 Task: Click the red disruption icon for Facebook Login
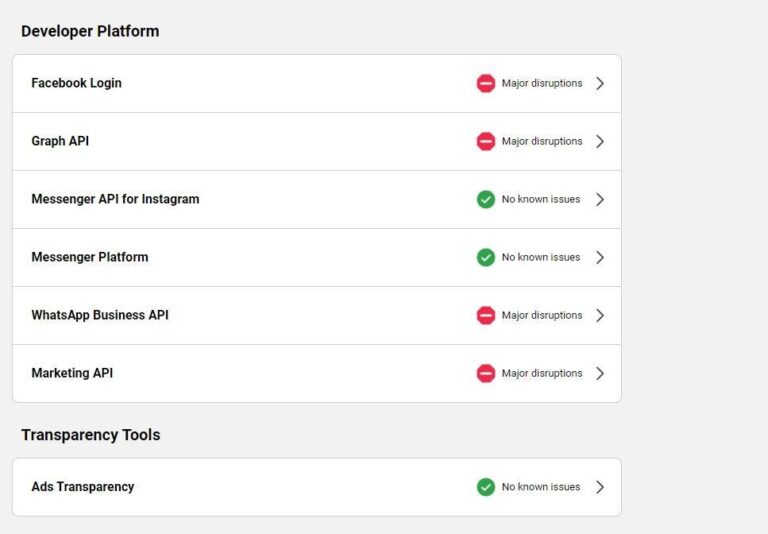(486, 83)
